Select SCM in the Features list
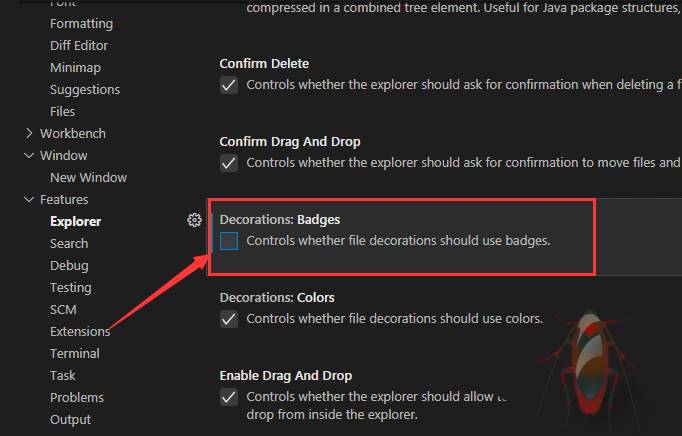The width and height of the screenshot is (682, 436). [63, 309]
